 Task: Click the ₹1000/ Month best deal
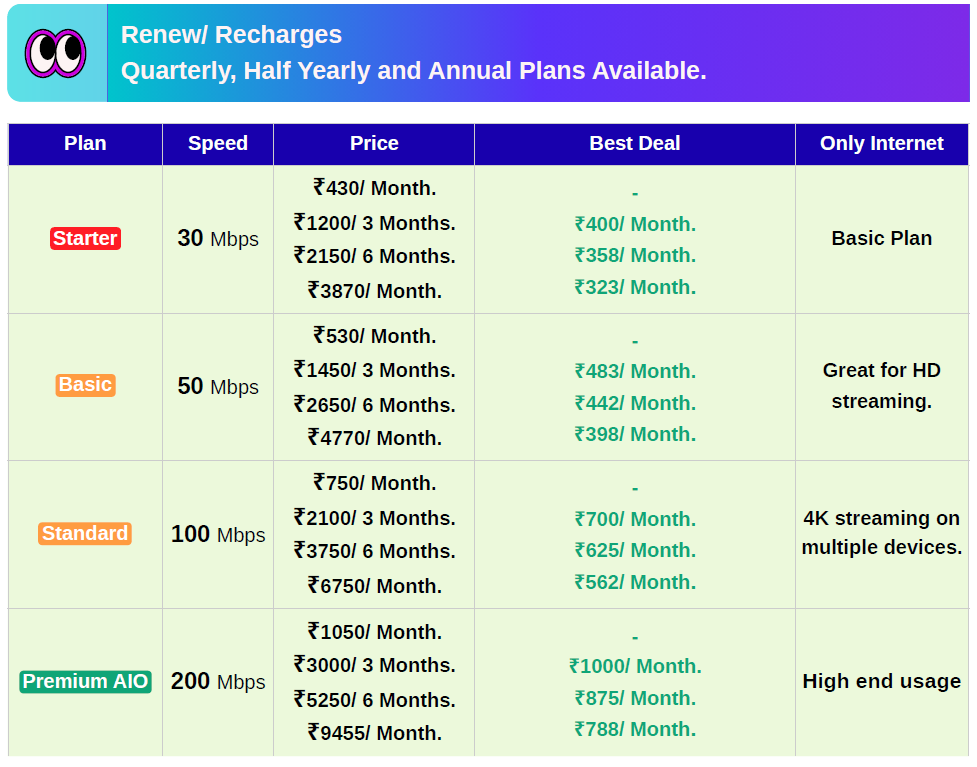[x=635, y=666]
